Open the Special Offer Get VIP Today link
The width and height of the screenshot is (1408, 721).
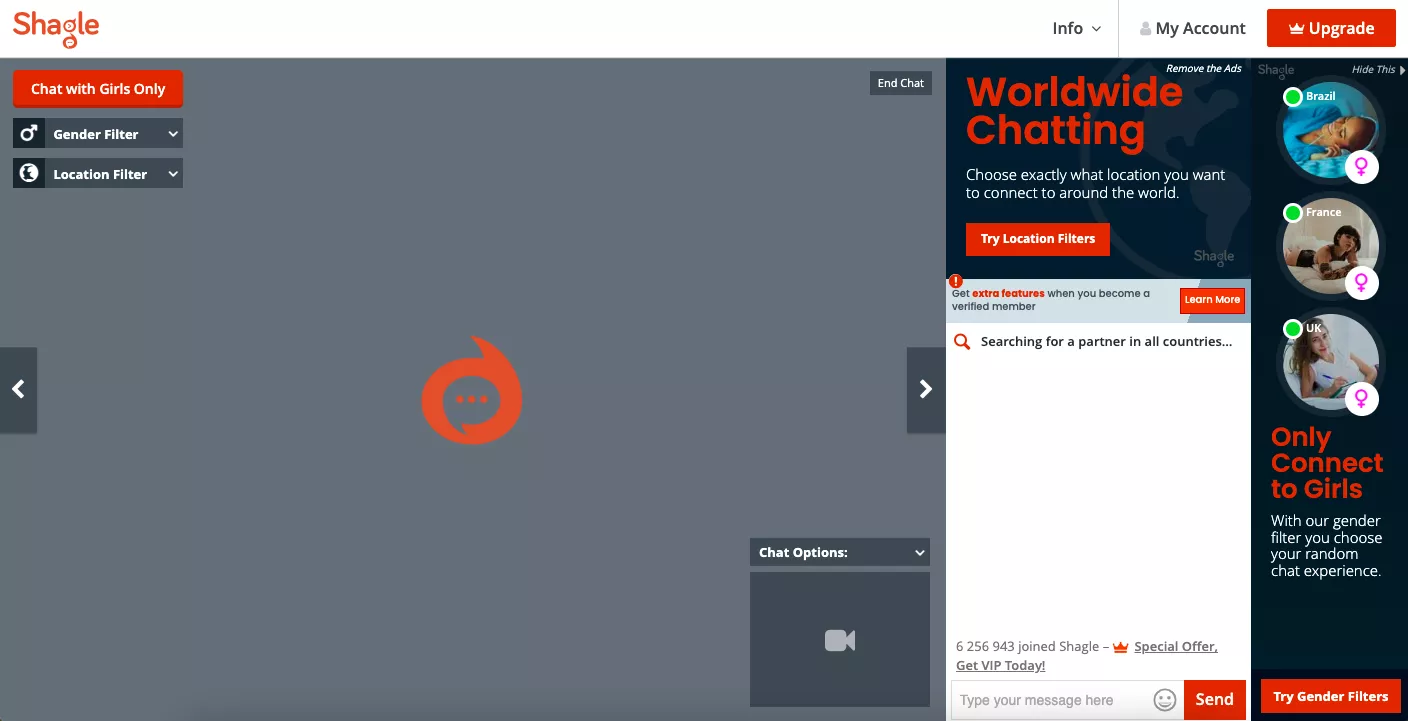tap(1087, 656)
